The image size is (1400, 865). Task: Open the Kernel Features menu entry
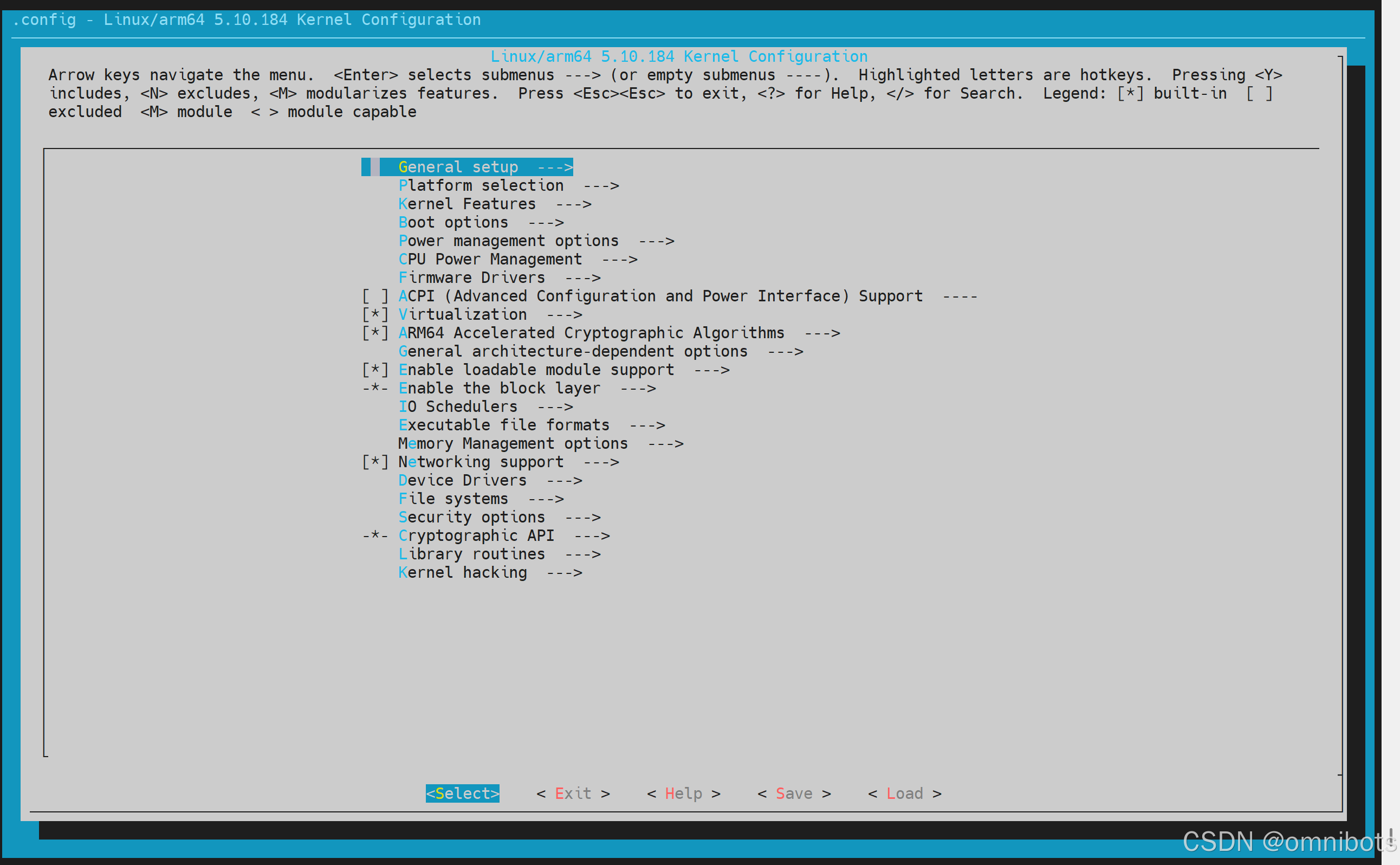[x=466, y=204]
